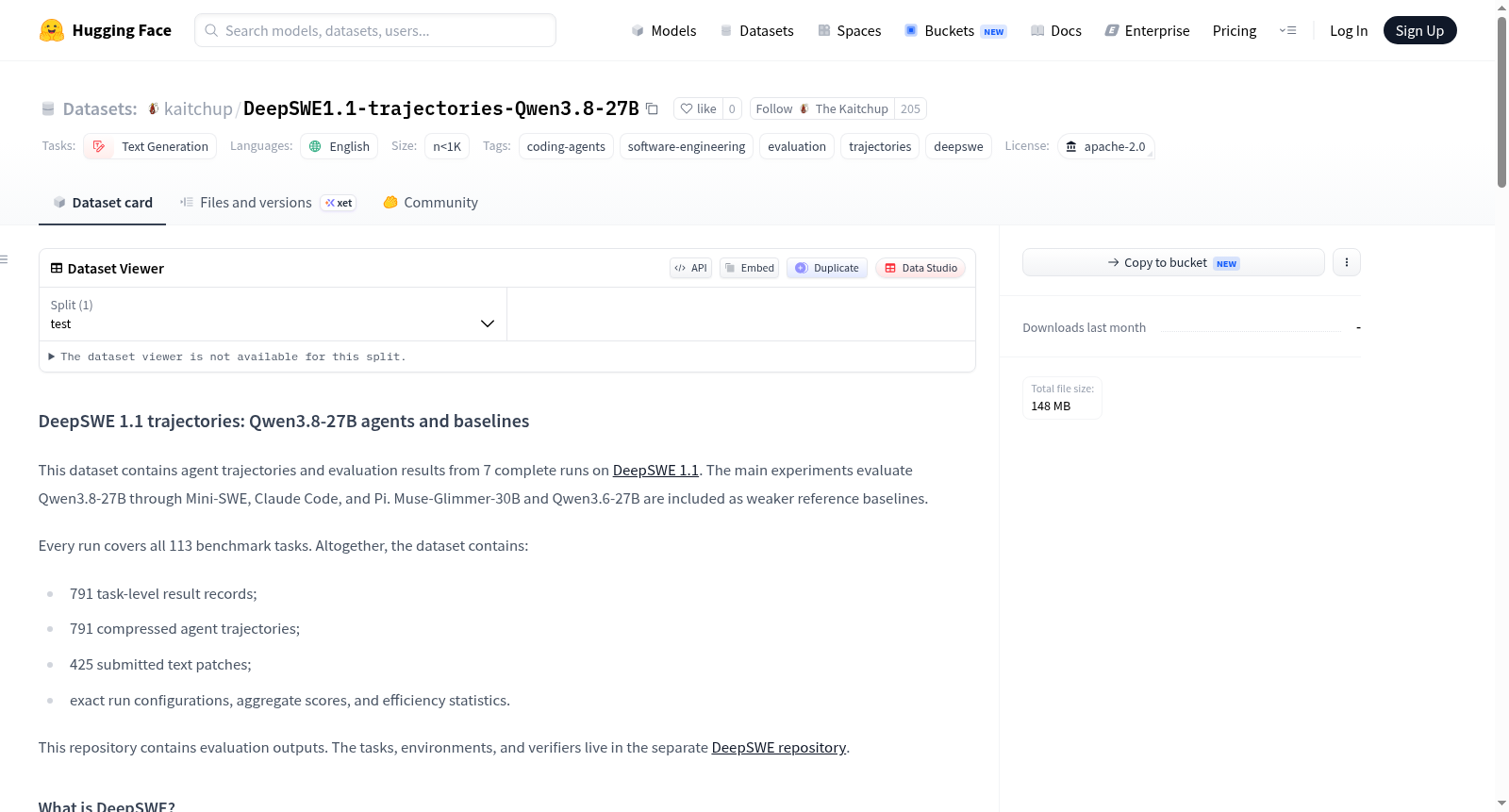
Task: Open the Split test dropdown
Action: [273, 314]
